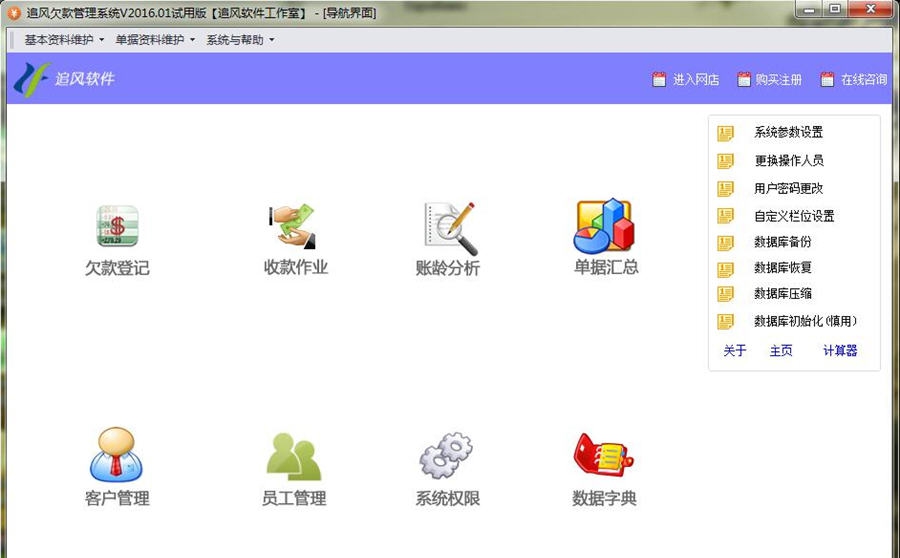Choose 用户密码更改 text entry
Image resolution: width=900 pixels, height=558 pixels.
(x=788, y=188)
